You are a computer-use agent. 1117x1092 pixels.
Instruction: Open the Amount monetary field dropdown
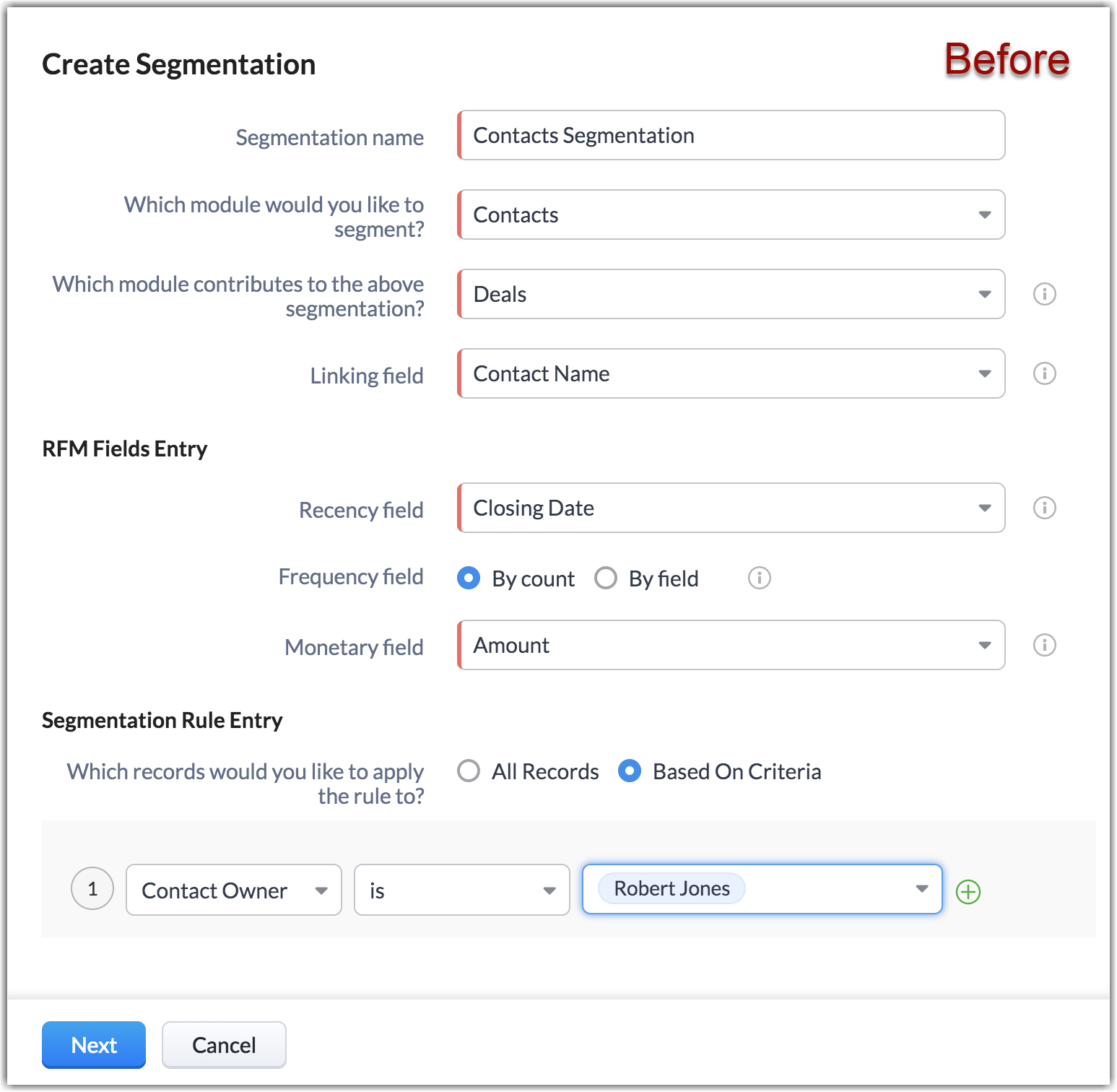(x=731, y=645)
